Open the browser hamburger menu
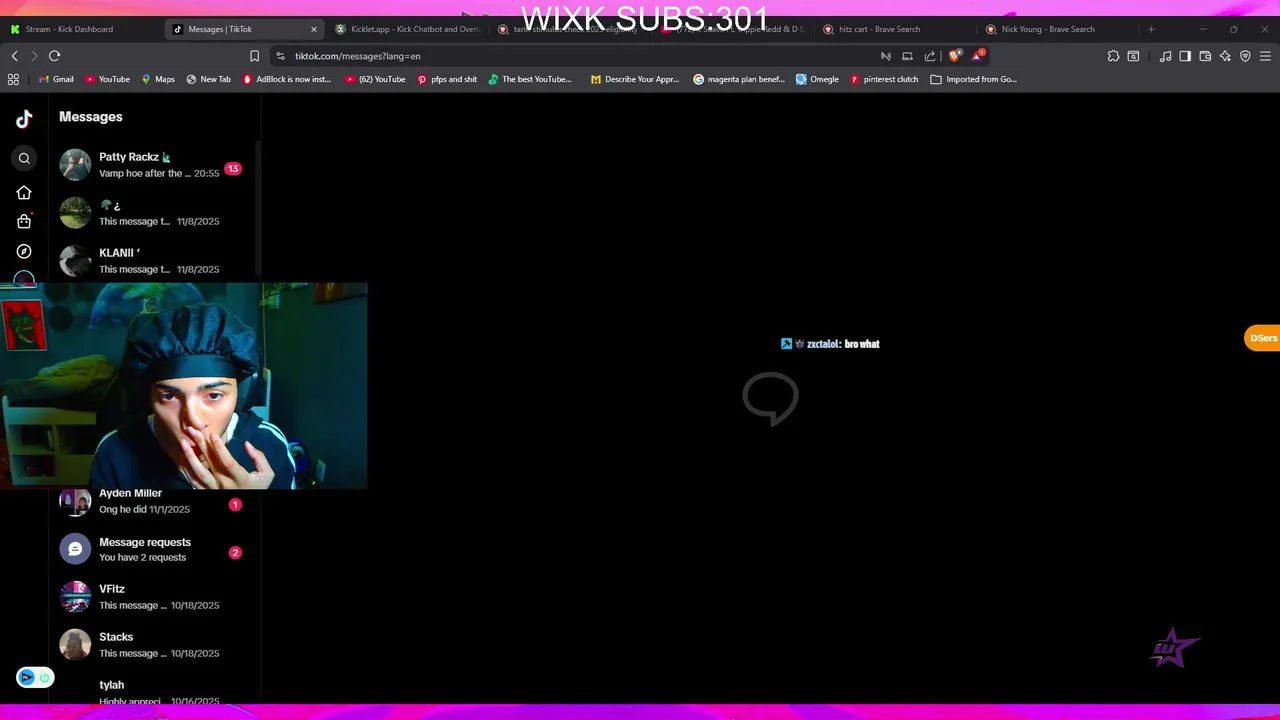Screen dimensions: 1280x720 point(1265,56)
